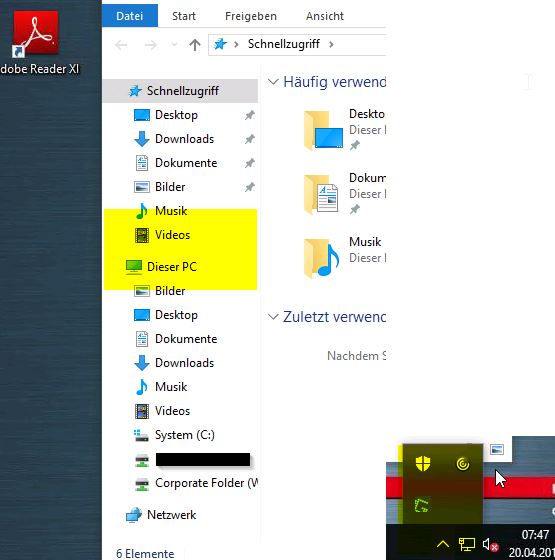Open the Freigeben tab
The height and width of the screenshot is (560, 555).
pos(251,16)
